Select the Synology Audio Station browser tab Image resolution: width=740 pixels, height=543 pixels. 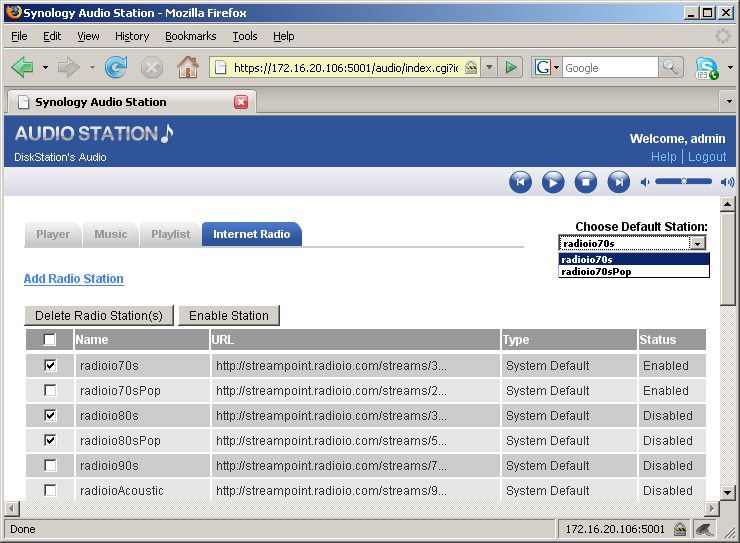point(132,102)
